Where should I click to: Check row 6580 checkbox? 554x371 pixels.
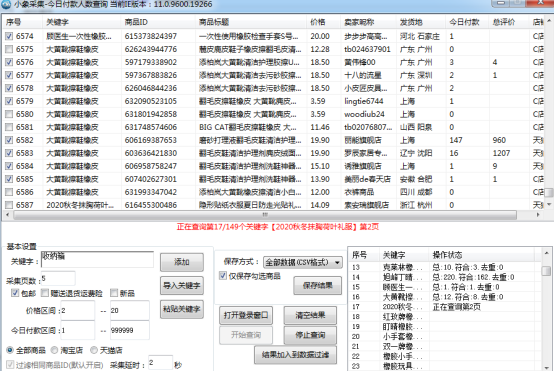click(9, 114)
